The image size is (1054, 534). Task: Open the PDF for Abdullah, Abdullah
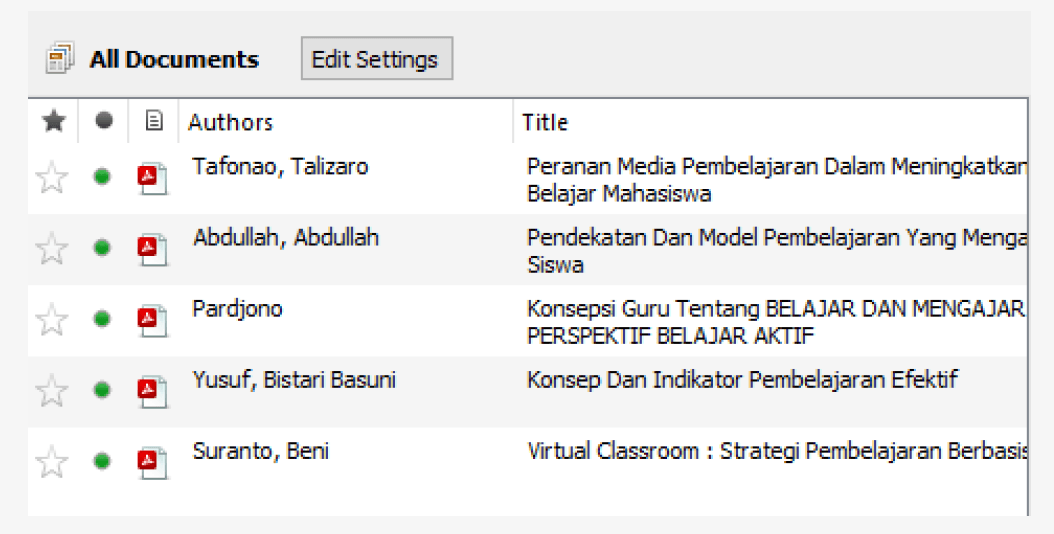tap(151, 250)
